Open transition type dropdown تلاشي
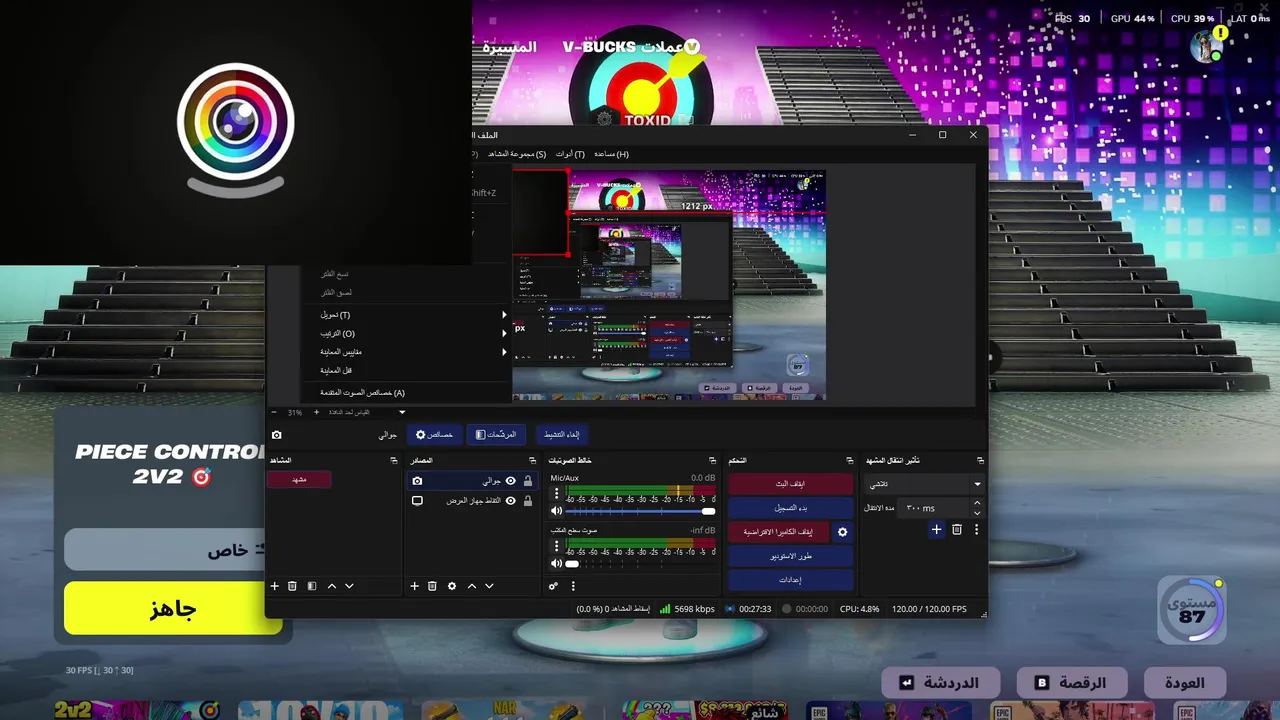The width and height of the screenshot is (1280, 720). point(924,484)
